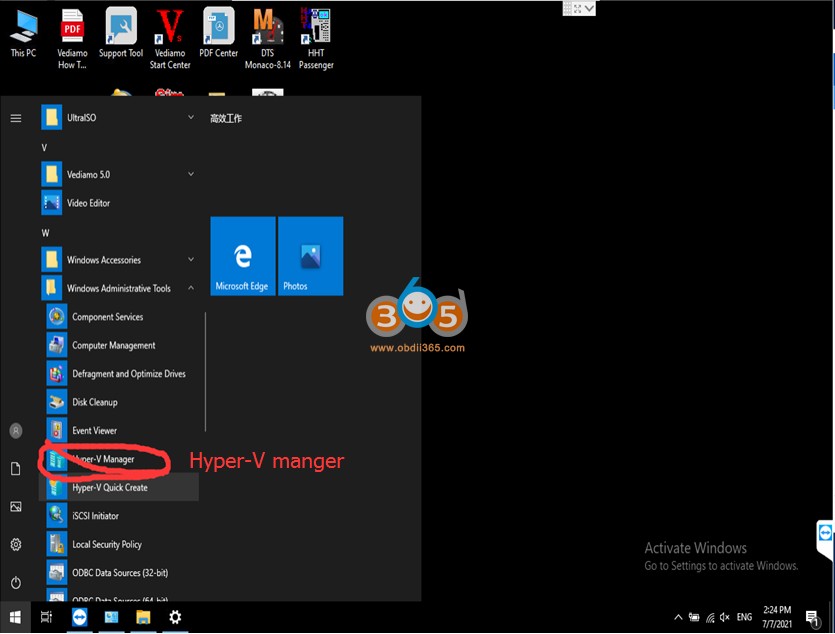Image resolution: width=835 pixels, height=634 pixels.
Task: Open Vediamo How To PDF shortcut
Action: 72,39
